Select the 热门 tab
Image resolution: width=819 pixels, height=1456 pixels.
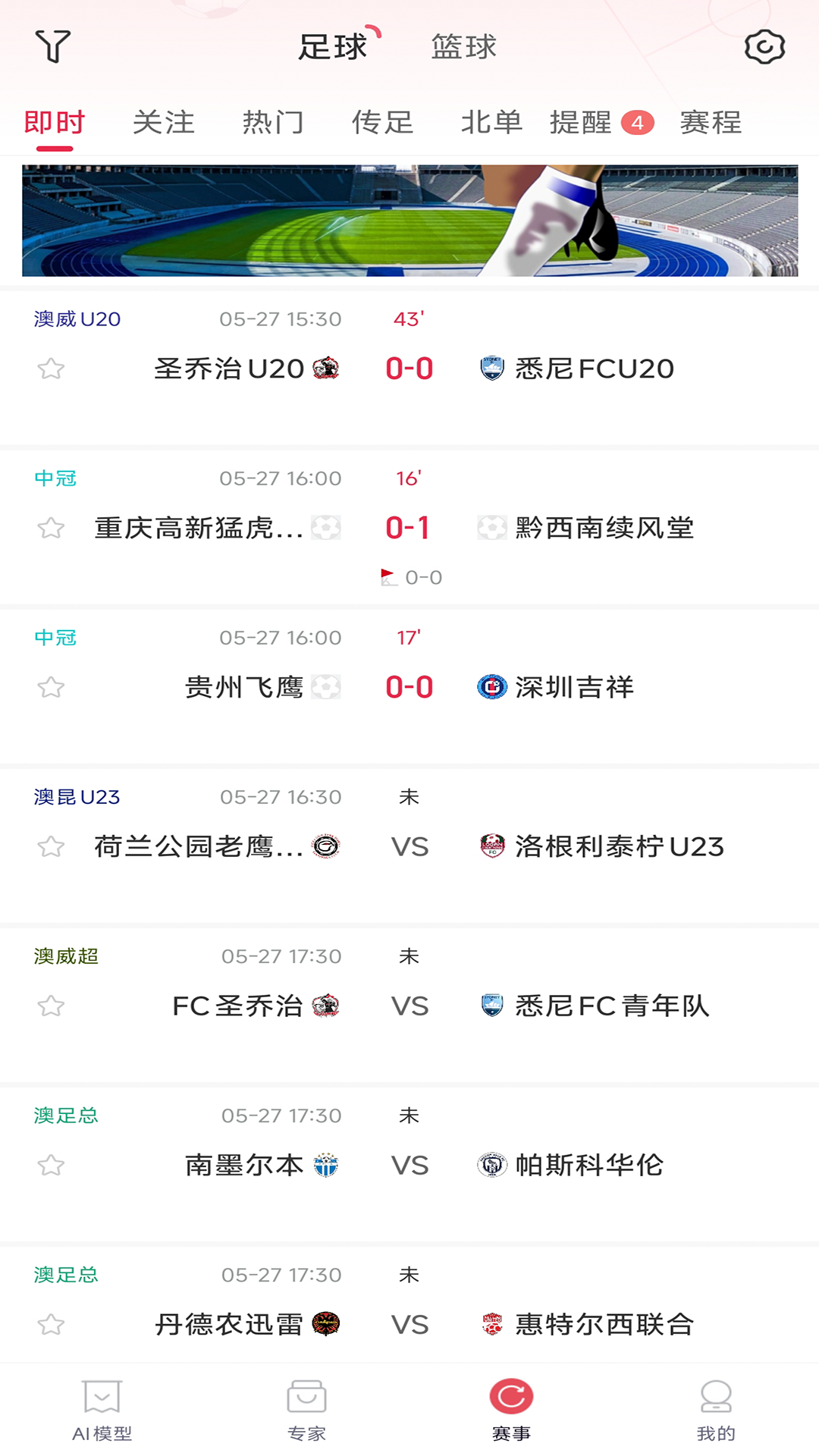(x=273, y=122)
